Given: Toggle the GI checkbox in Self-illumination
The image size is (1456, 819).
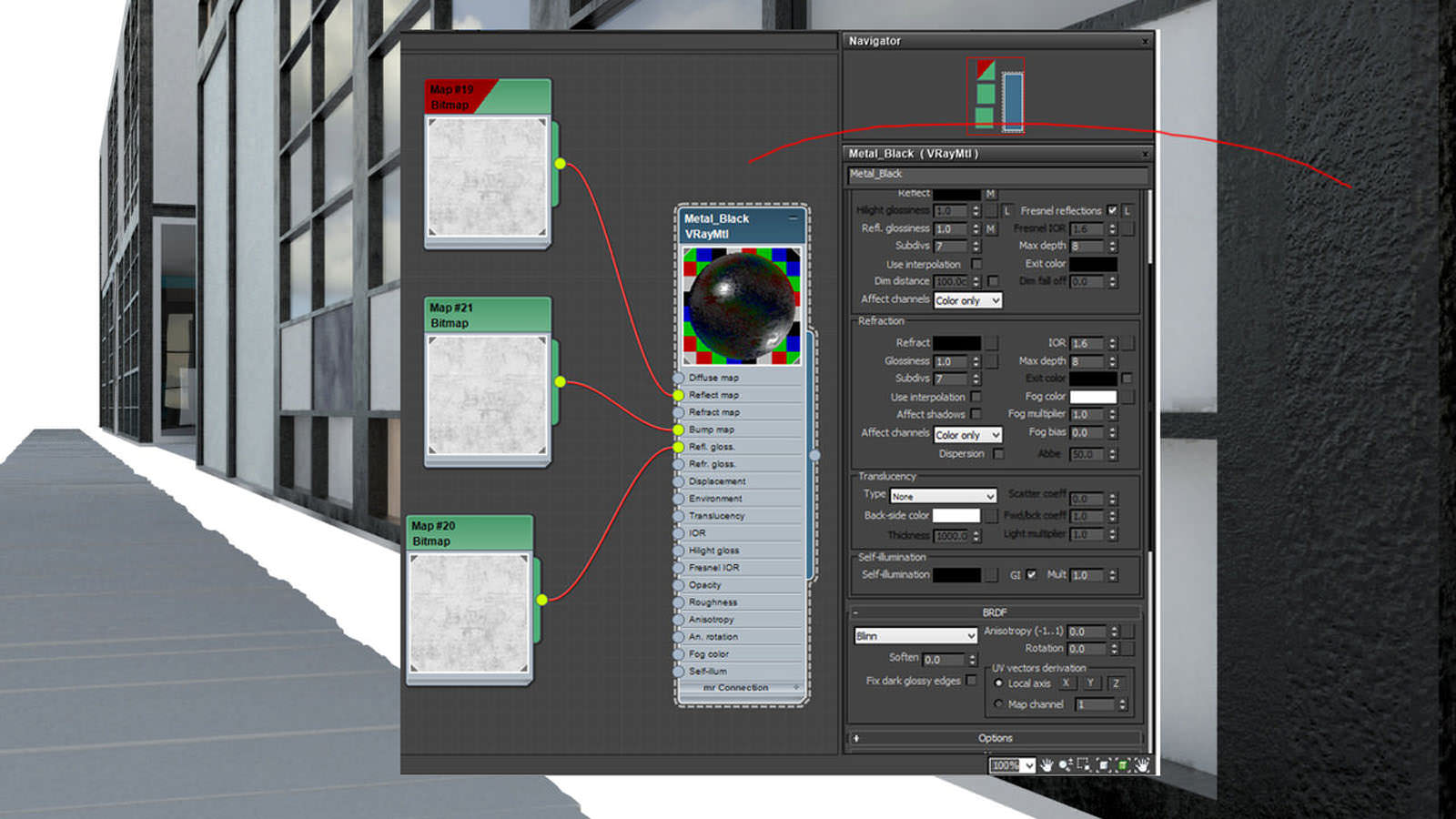Looking at the screenshot, I should tap(1031, 574).
